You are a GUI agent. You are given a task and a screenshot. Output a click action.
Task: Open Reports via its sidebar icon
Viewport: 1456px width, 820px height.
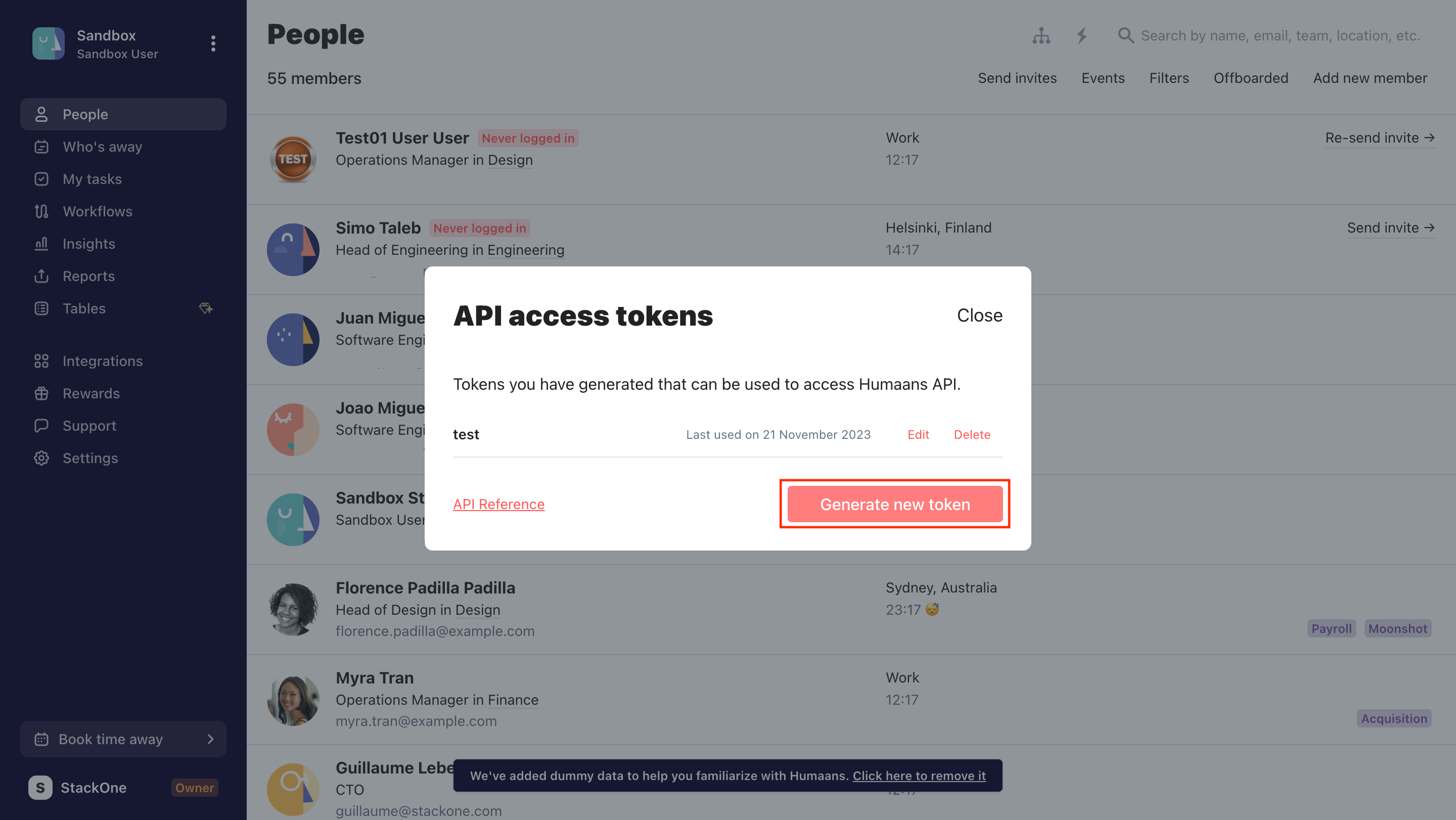(x=41, y=276)
